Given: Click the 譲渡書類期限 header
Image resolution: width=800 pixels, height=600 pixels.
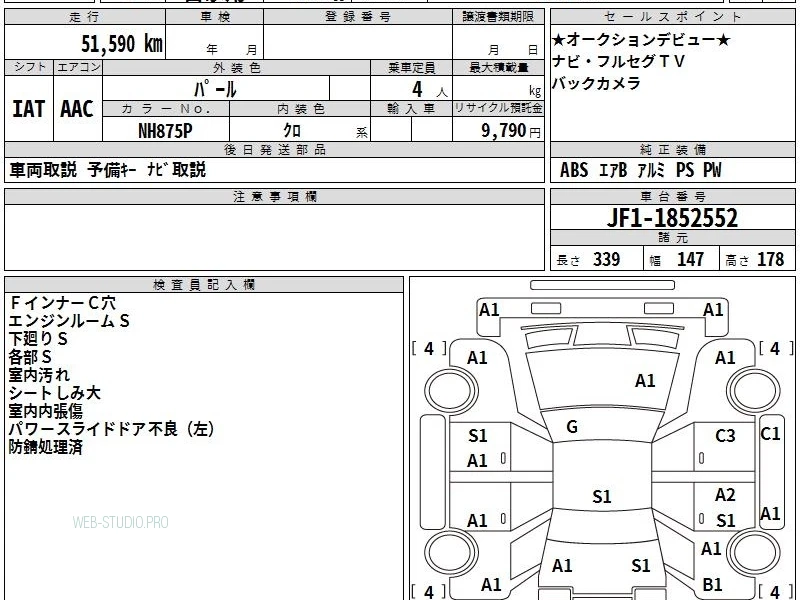Looking at the screenshot, I should point(498,17).
